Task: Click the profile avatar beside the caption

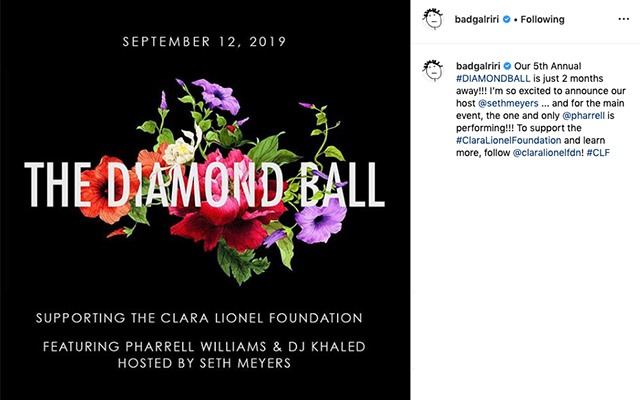Action: point(433,70)
